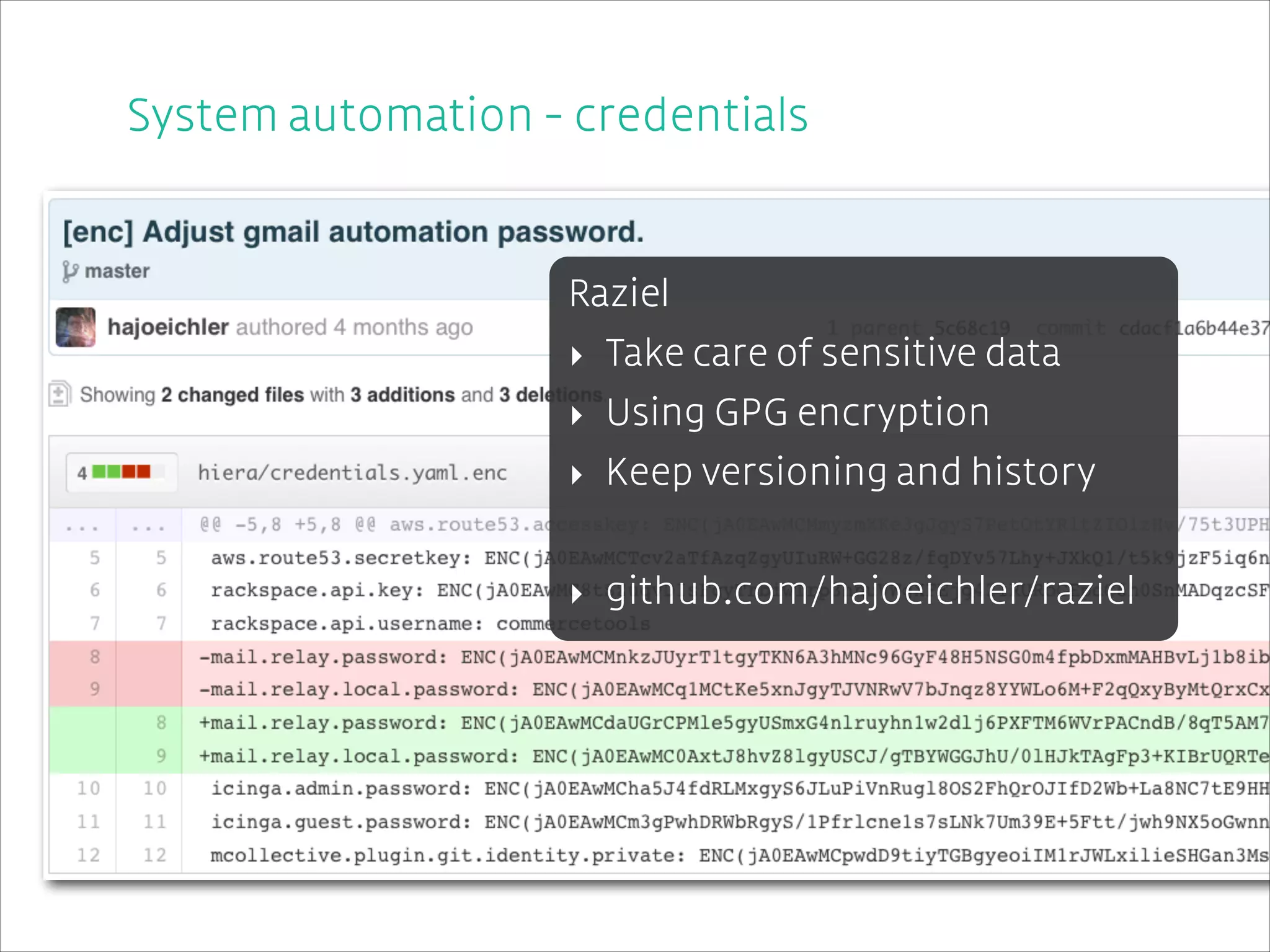Select line icinga.admin.password

(x=726, y=789)
